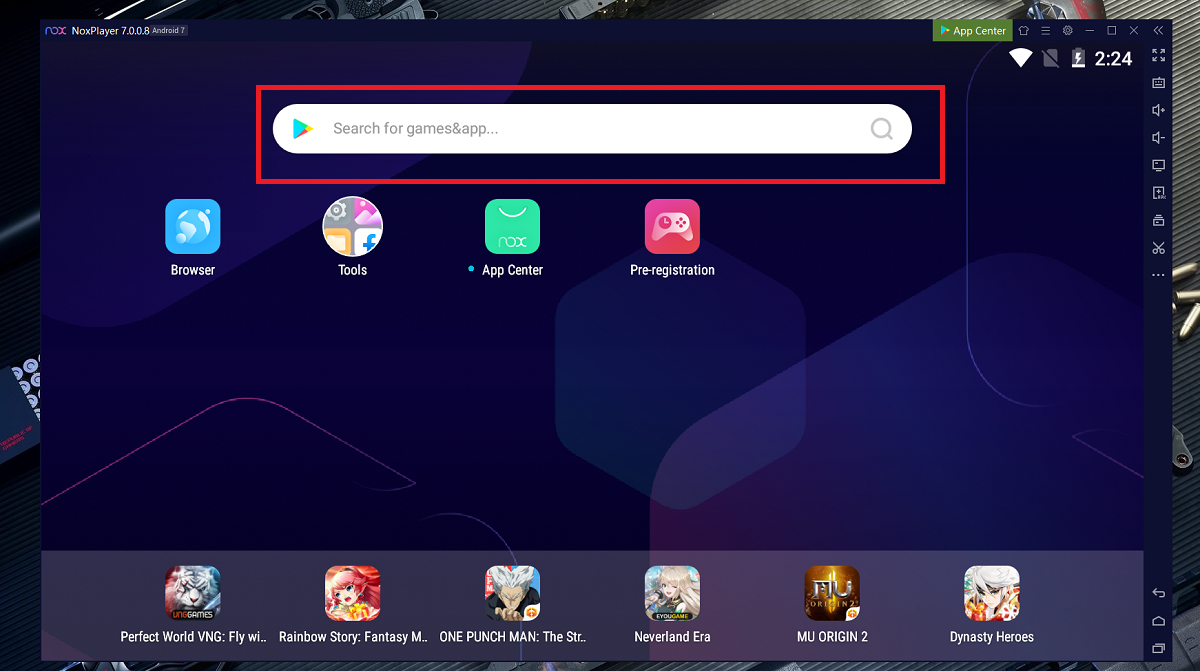Click the screen monitor icon in sidebar

(x=1158, y=165)
